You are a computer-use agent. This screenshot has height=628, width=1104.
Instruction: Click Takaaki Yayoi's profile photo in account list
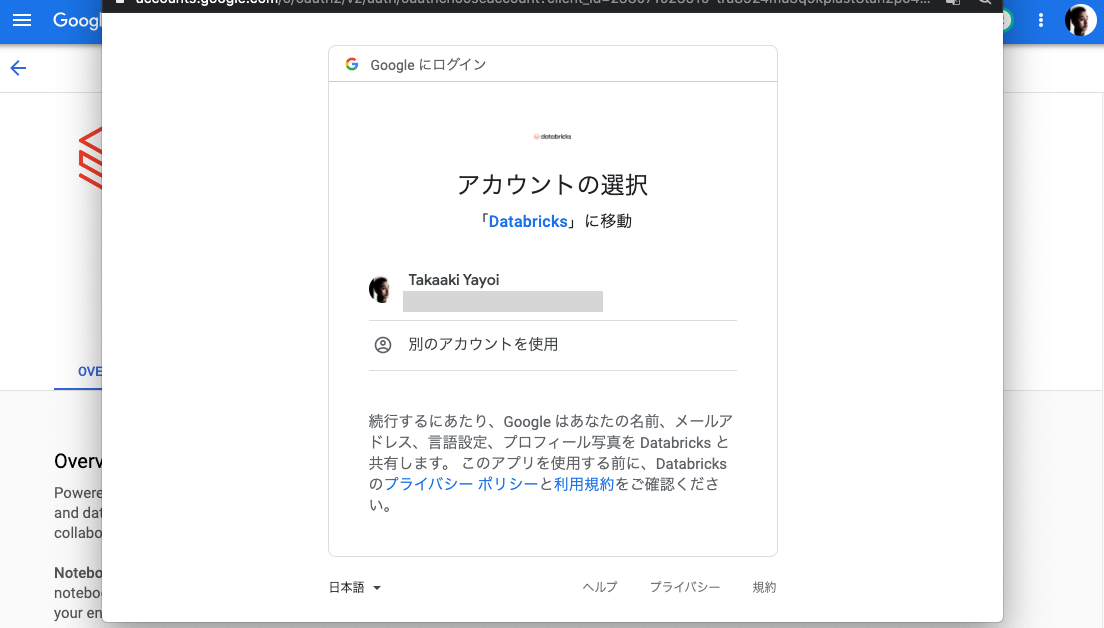[380, 289]
